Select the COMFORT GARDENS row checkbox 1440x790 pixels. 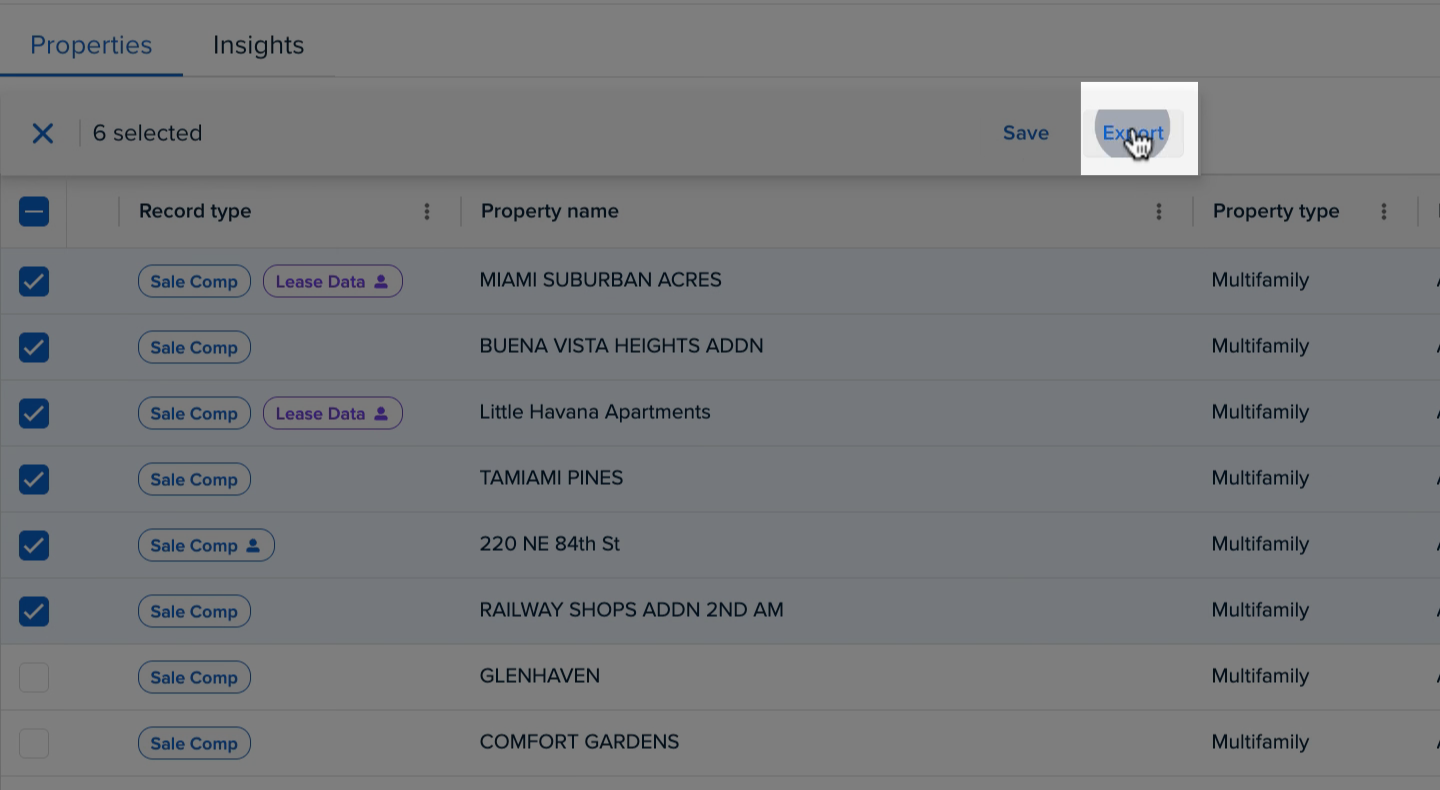pos(34,744)
